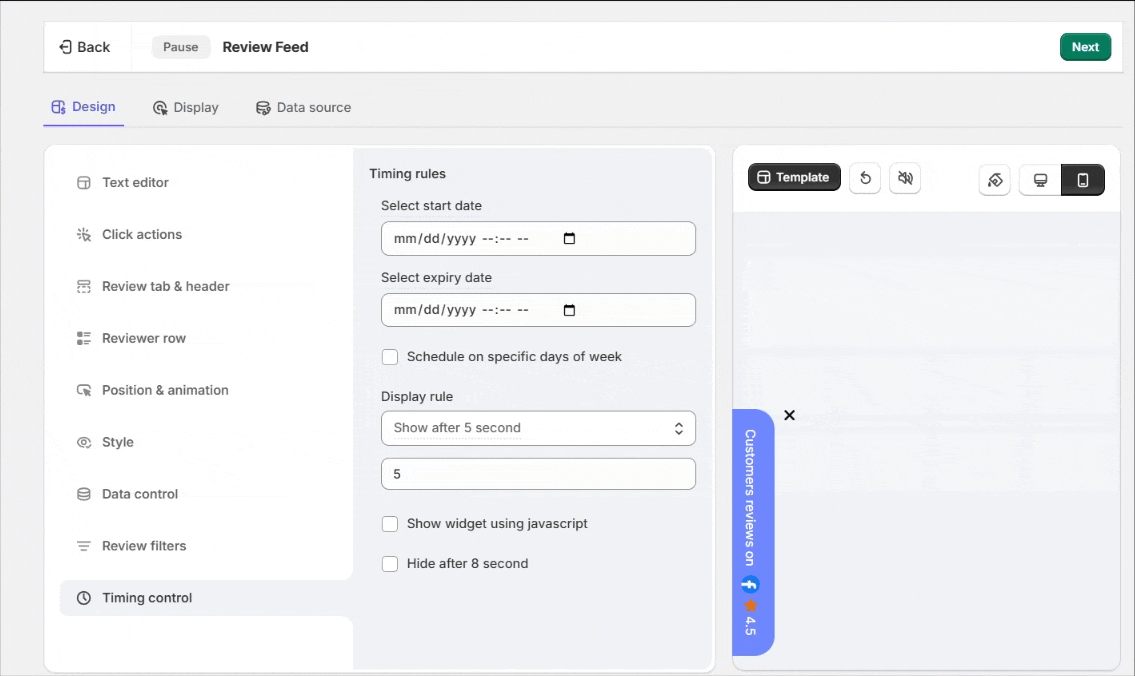This screenshot has height=676, width=1135.
Task: Switch preview to desktop view
Action: tap(1040, 180)
